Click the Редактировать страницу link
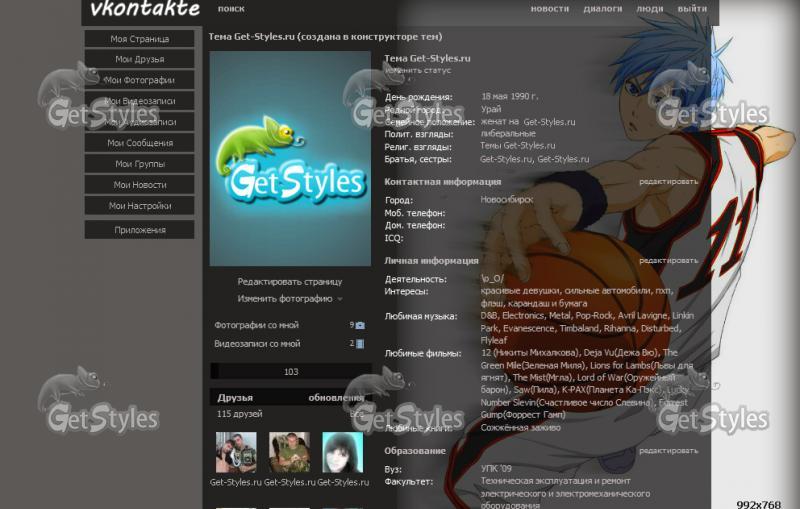800x509 pixels. [x=290, y=282]
